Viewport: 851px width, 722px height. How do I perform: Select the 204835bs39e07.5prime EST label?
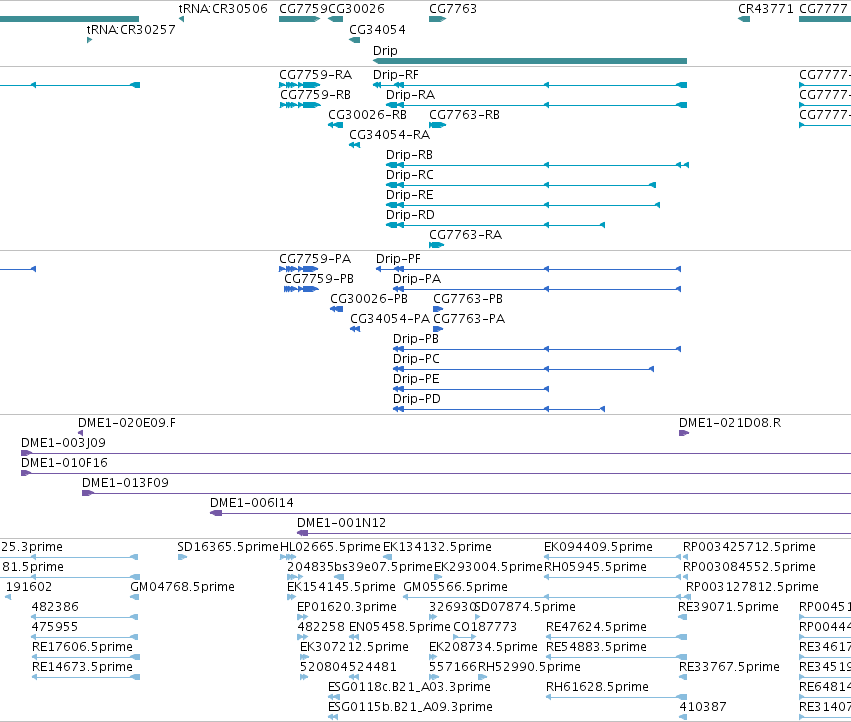point(360,567)
